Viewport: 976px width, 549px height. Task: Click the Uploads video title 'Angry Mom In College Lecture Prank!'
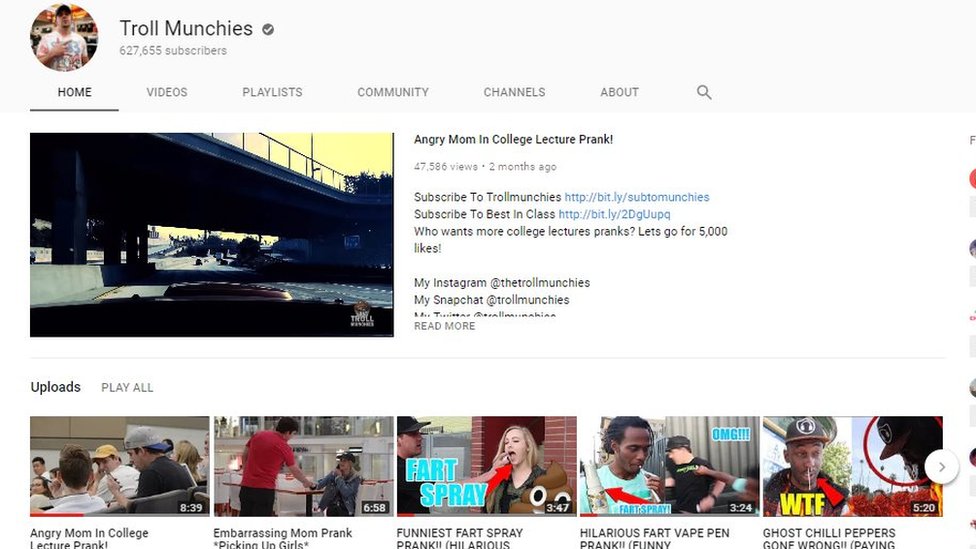tap(89, 538)
